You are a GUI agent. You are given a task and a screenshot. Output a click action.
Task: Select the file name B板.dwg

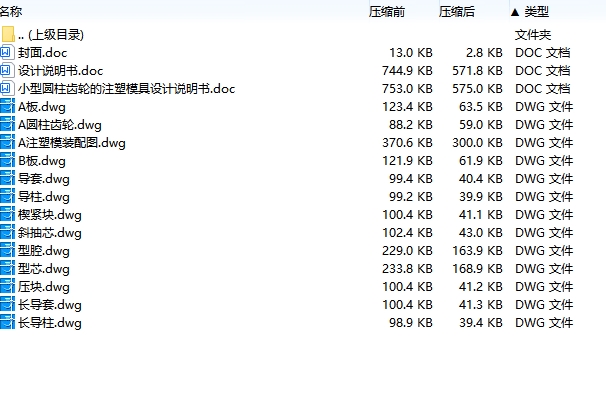(42, 161)
